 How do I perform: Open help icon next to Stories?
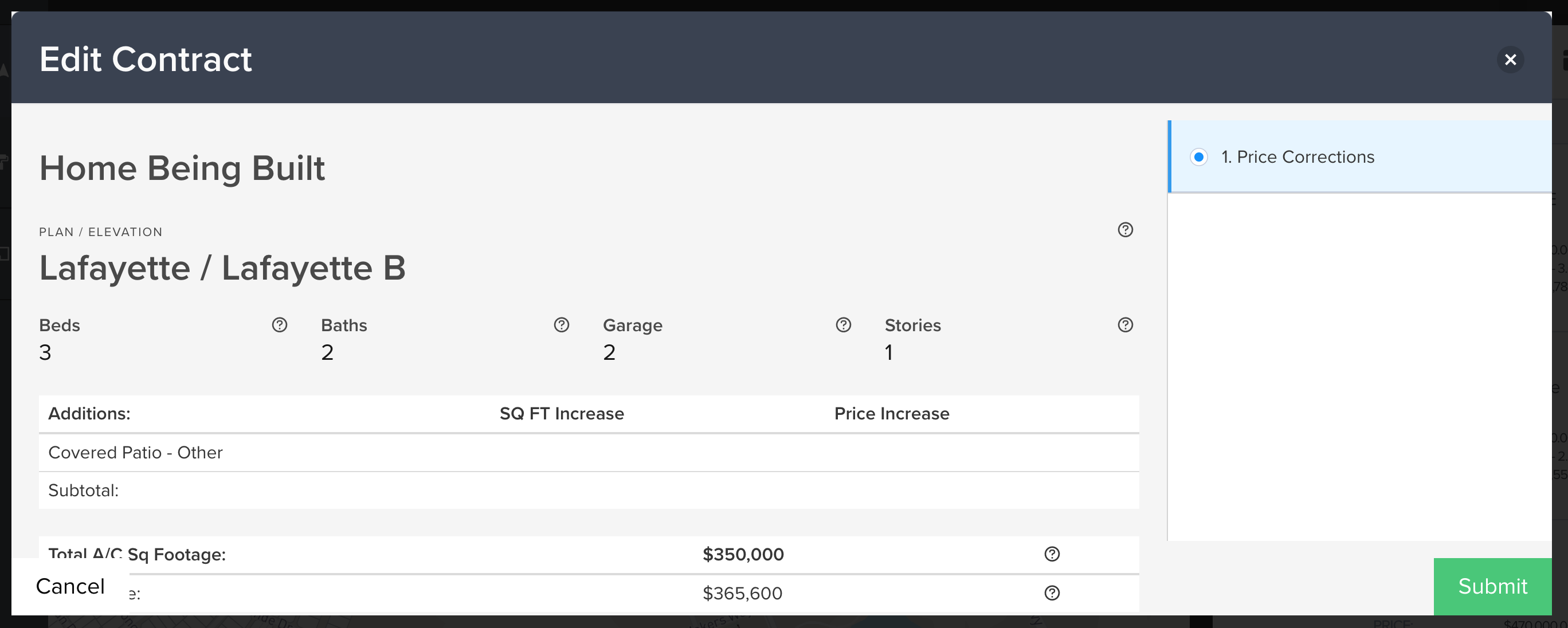[x=1125, y=325]
